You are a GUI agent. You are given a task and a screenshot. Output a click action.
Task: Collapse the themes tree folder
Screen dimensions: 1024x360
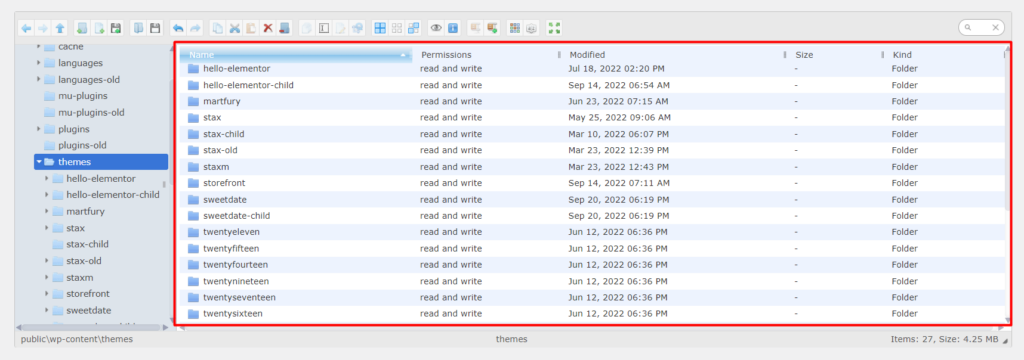click(39, 162)
